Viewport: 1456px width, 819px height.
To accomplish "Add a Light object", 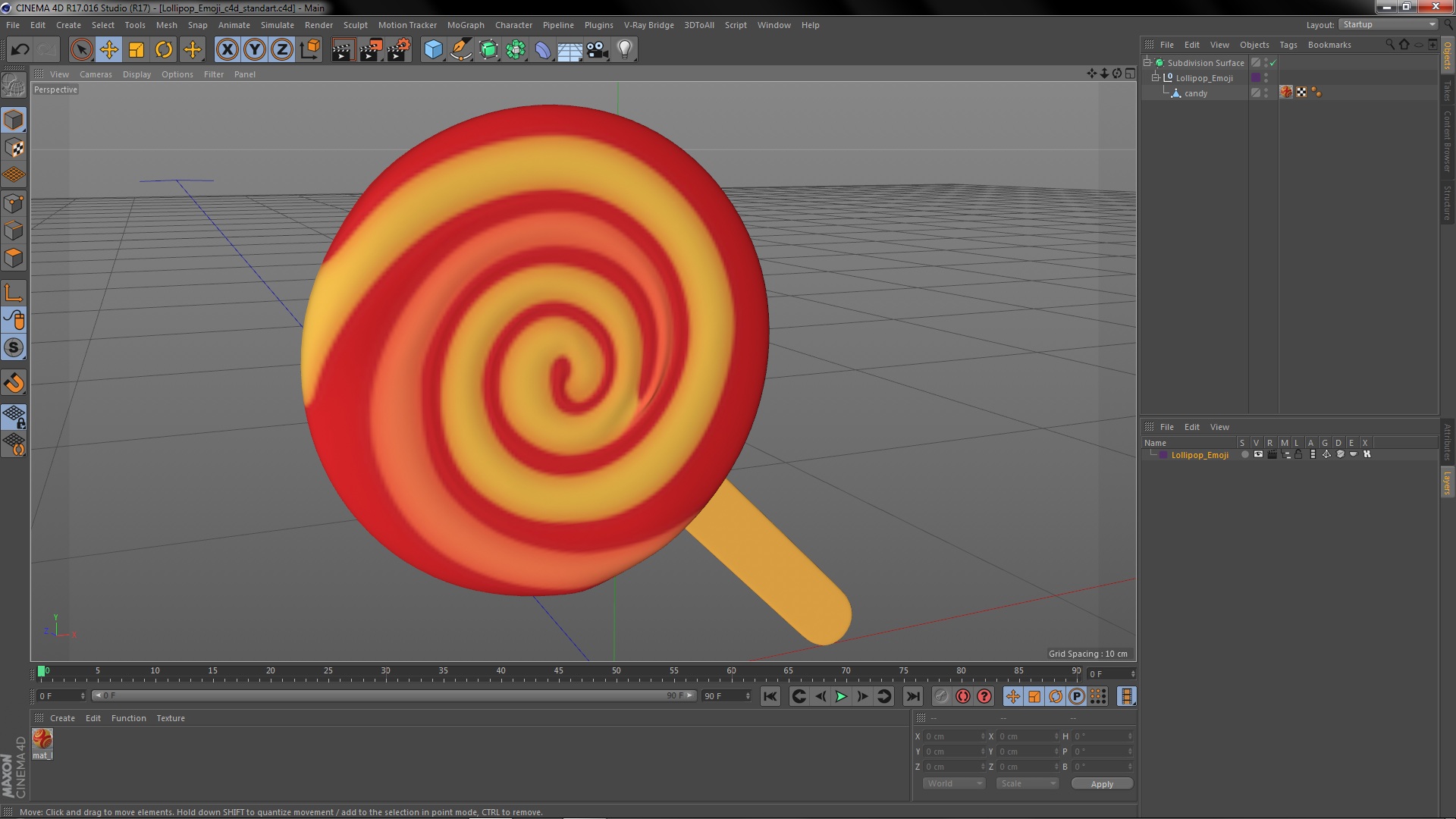I will [625, 50].
